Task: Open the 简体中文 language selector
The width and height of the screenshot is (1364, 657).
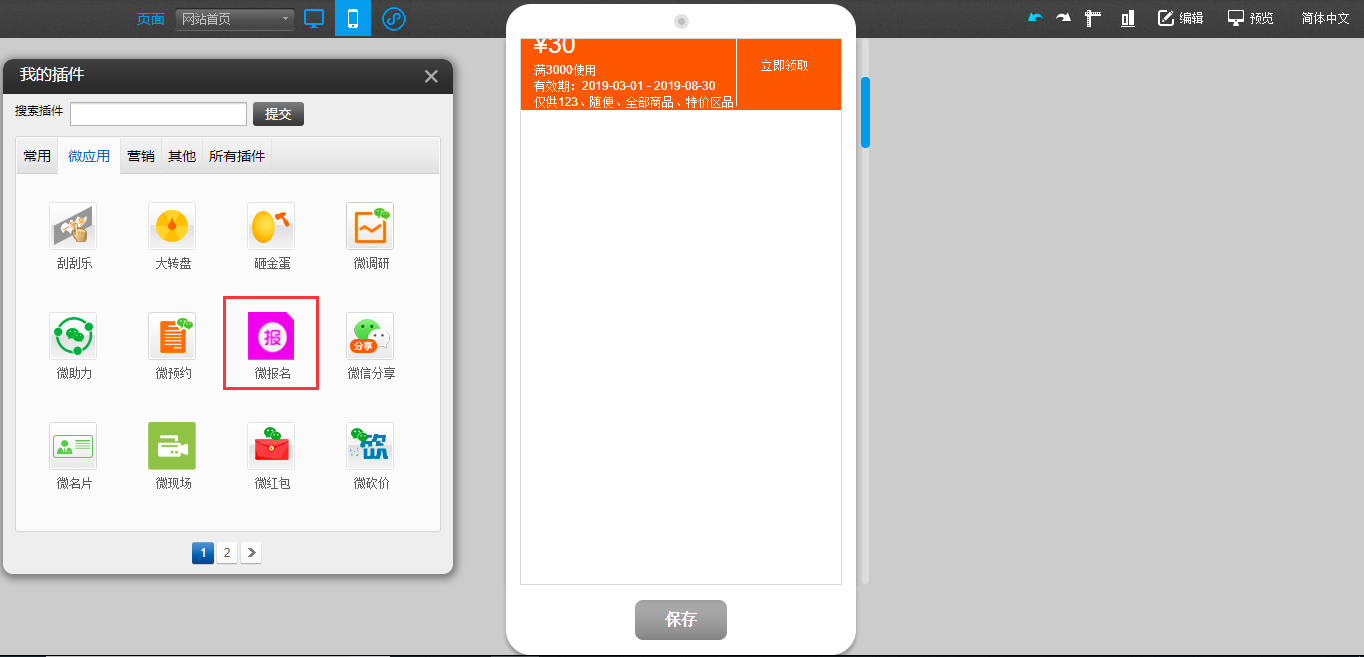Action: (1325, 18)
